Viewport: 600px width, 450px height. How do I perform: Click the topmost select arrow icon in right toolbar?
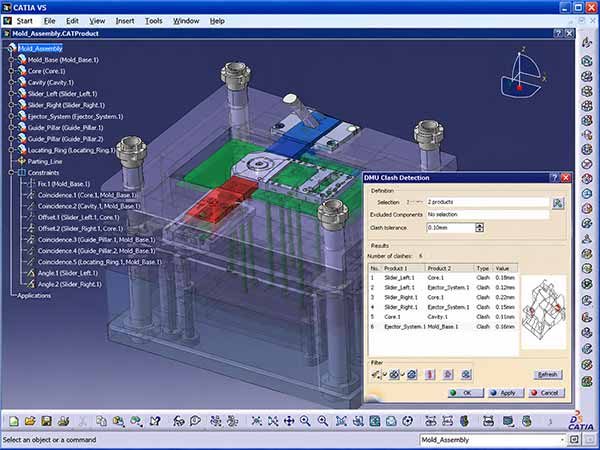pos(587,43)
